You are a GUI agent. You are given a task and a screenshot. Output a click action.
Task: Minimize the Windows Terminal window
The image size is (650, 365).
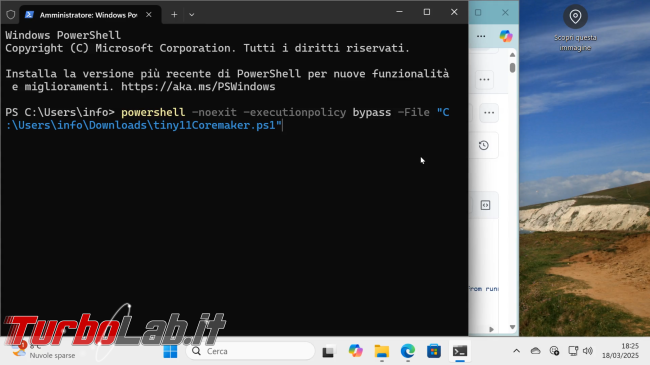[x=399, y=12]
